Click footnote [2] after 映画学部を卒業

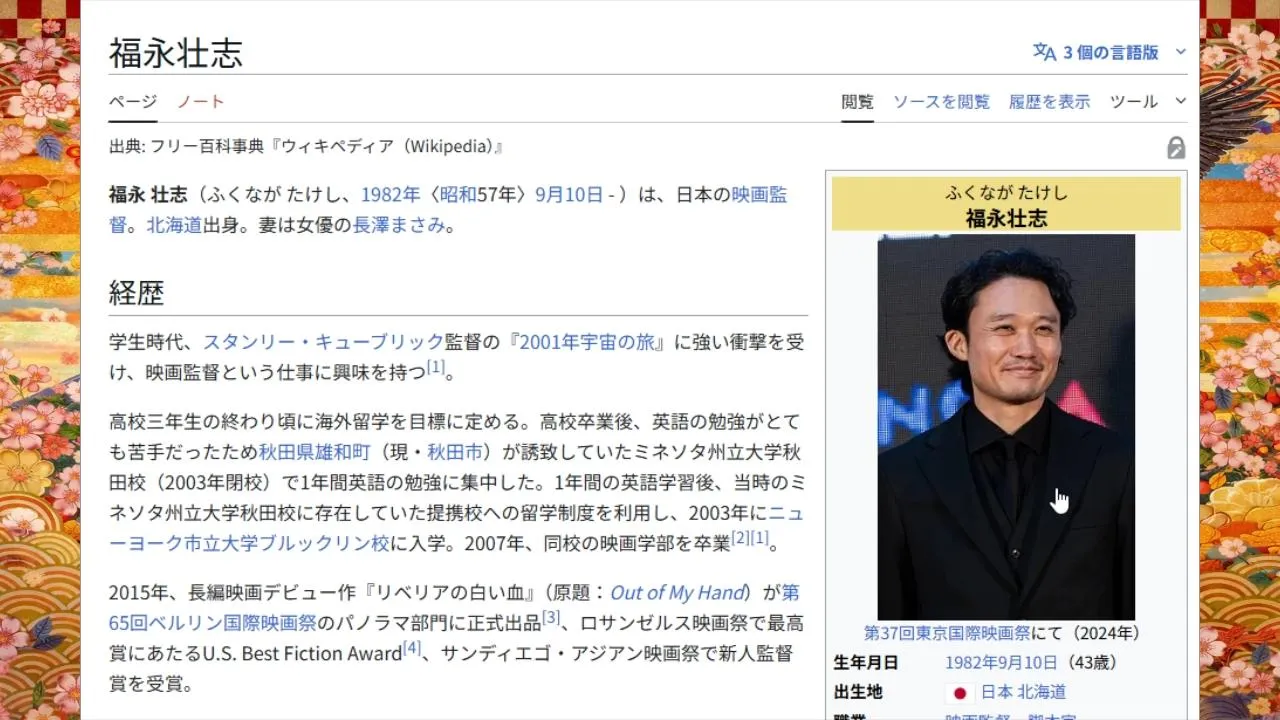(x=740, y=538)
